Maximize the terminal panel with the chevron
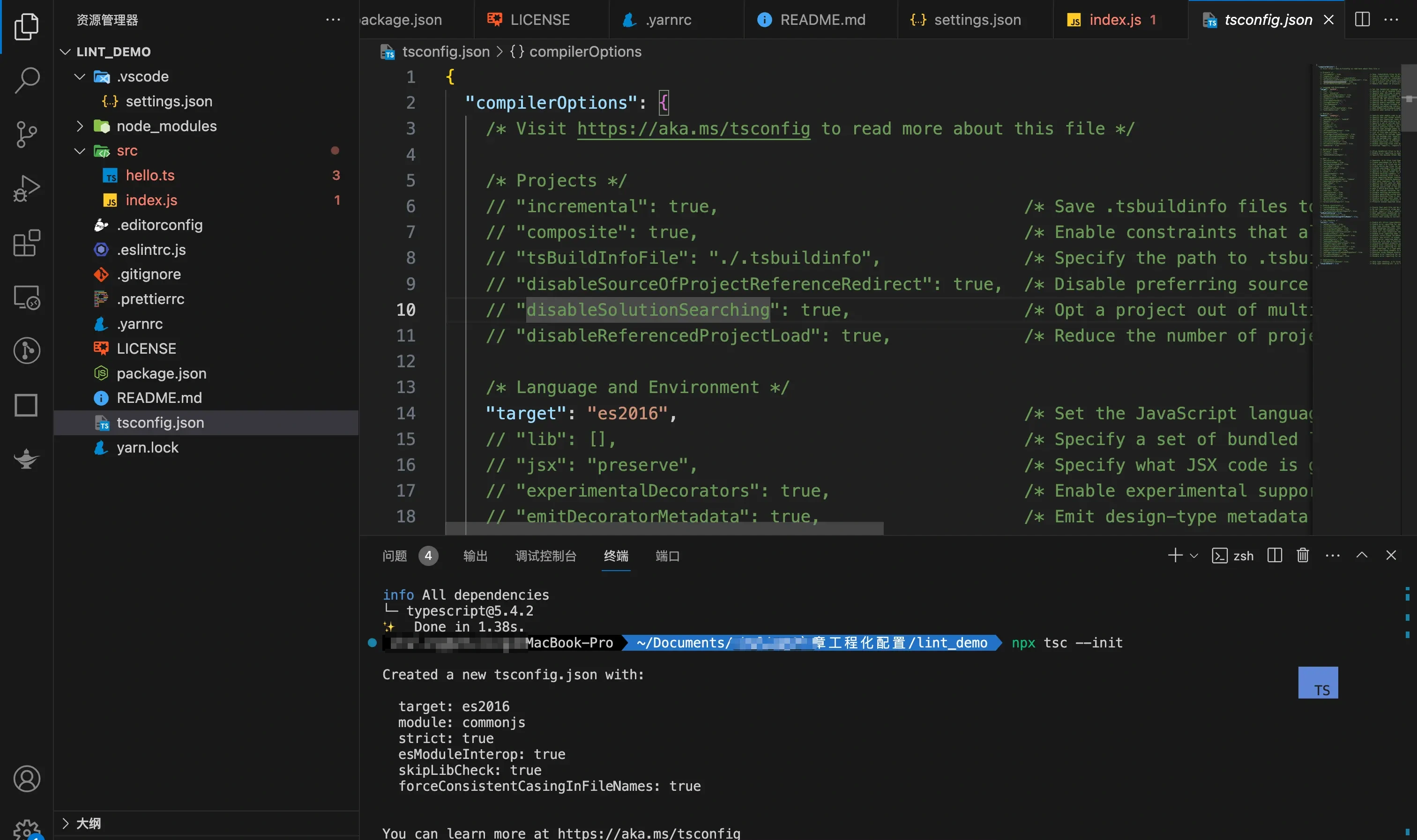1417x840 pixels. pos(1362,555)
